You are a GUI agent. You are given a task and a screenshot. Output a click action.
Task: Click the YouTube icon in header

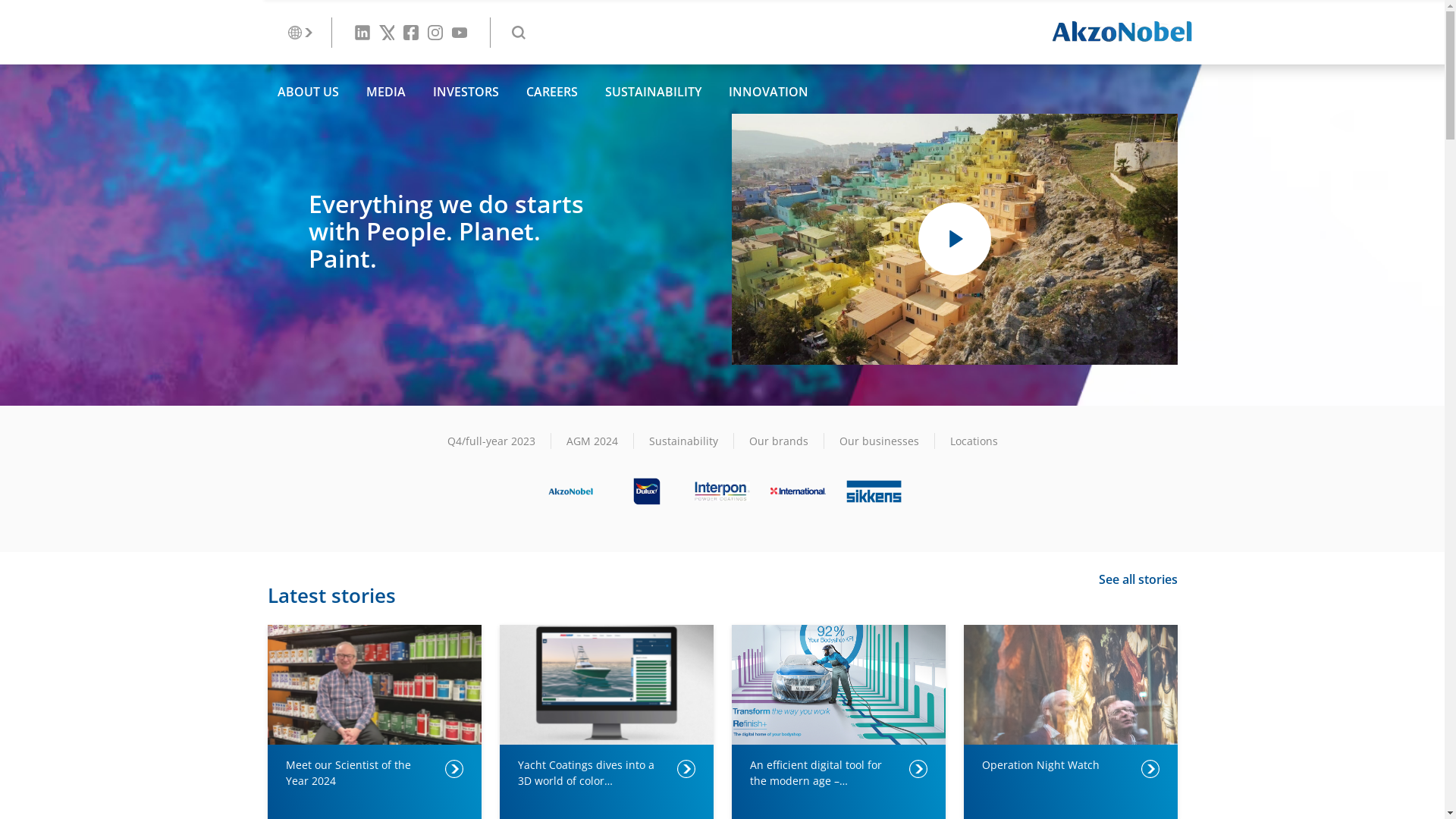tap(460, 33)
